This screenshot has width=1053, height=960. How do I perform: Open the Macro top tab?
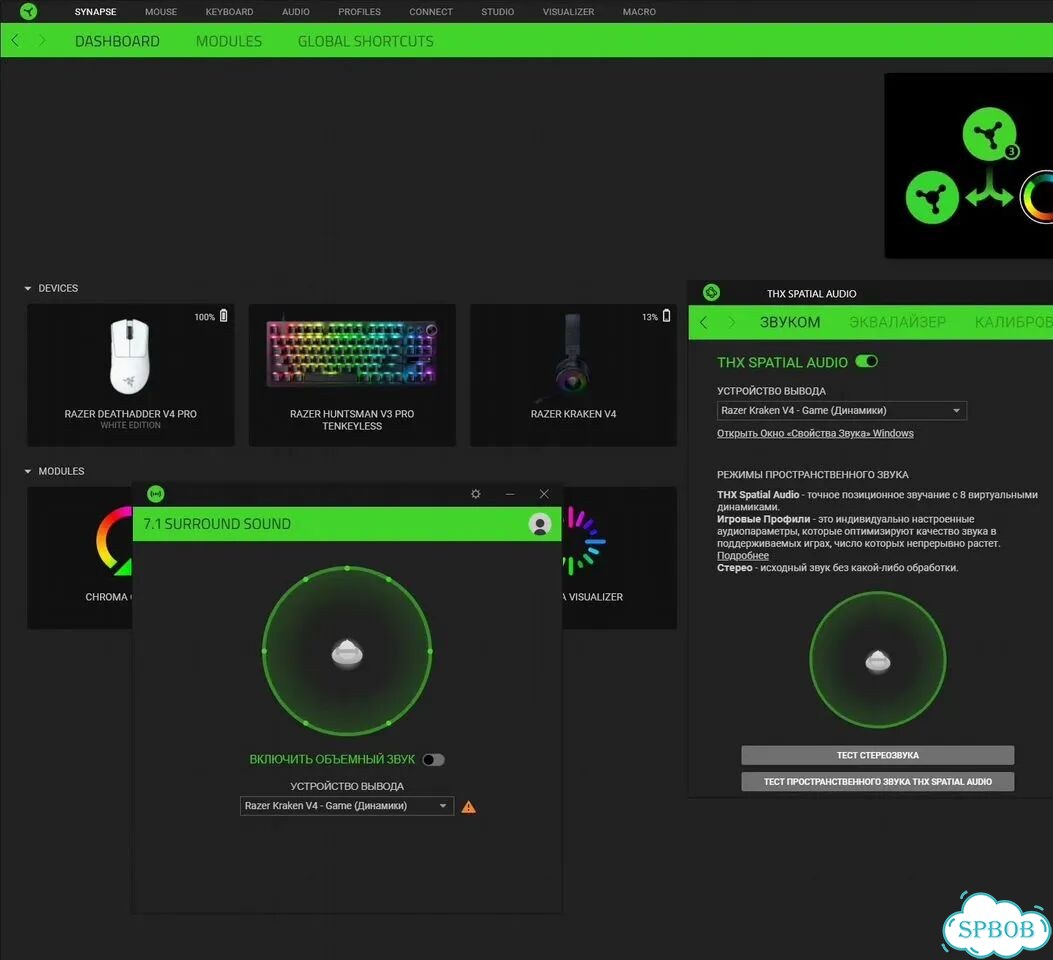click(x=639, y=11)
